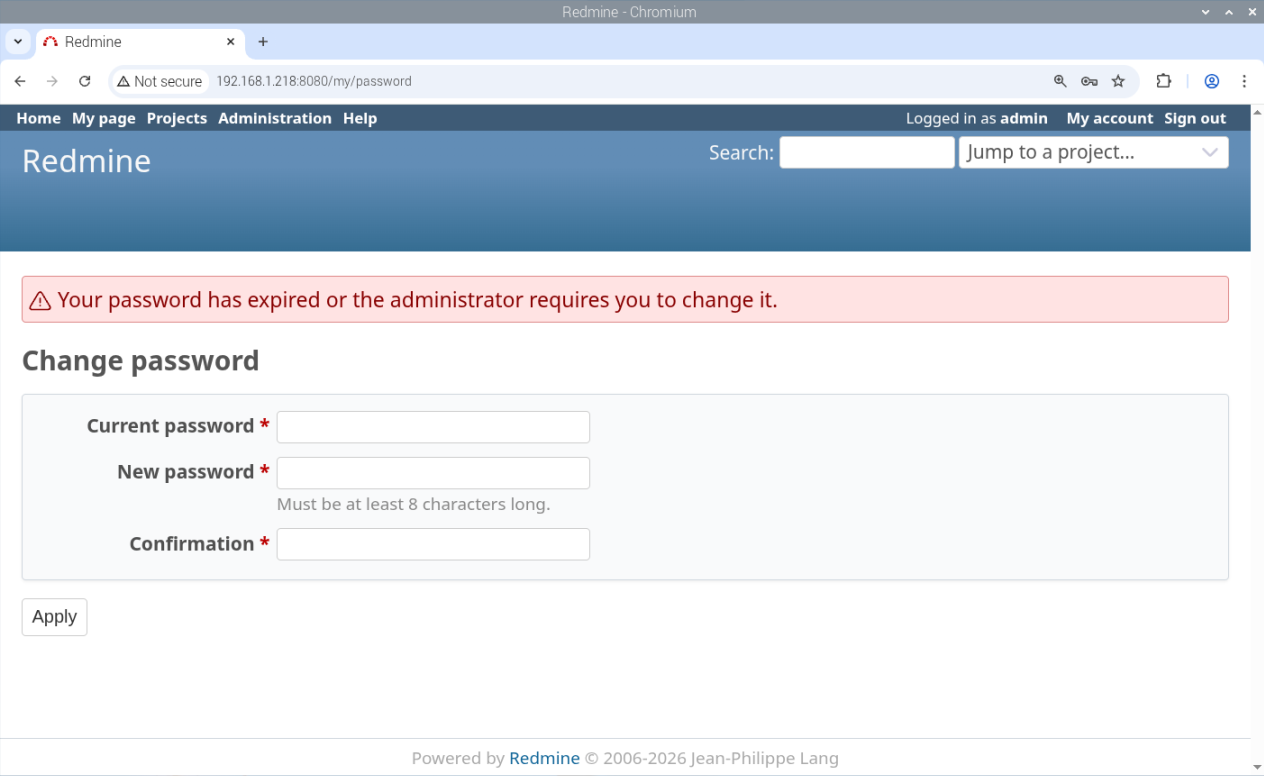
Task: Click the Redmine link in the footer
Action: pos(544,758)
